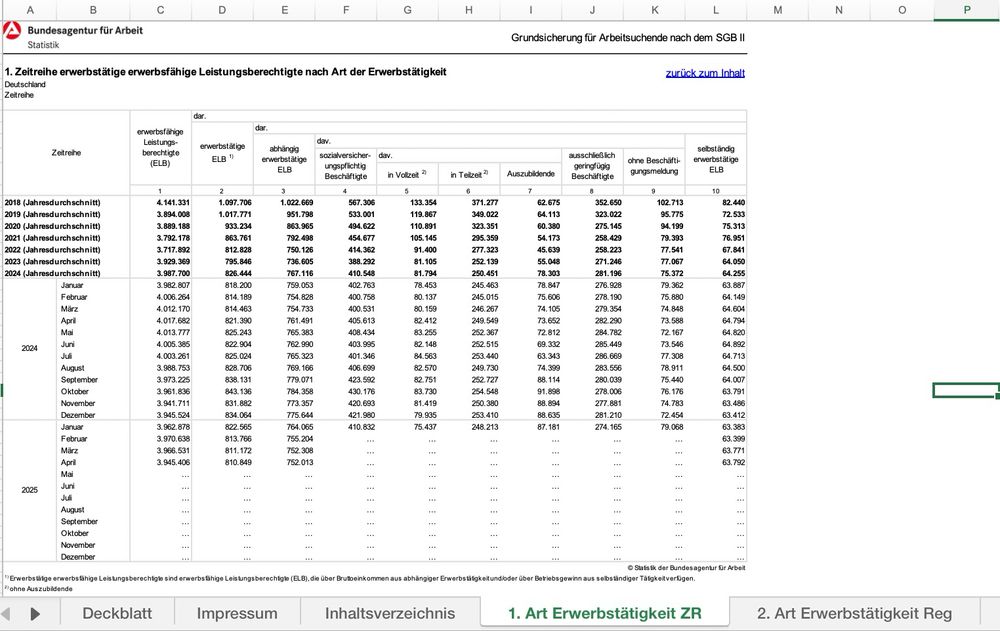Click the selected green-bordered cell in column P
Viewport: 1000px width, 631px height.
(966, 390)
